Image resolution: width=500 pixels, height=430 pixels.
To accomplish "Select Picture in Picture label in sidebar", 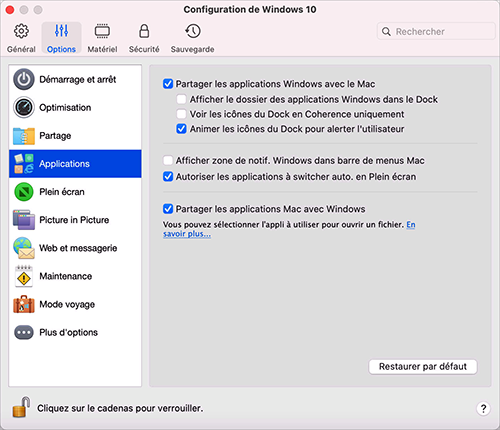I will coord(74,220).
